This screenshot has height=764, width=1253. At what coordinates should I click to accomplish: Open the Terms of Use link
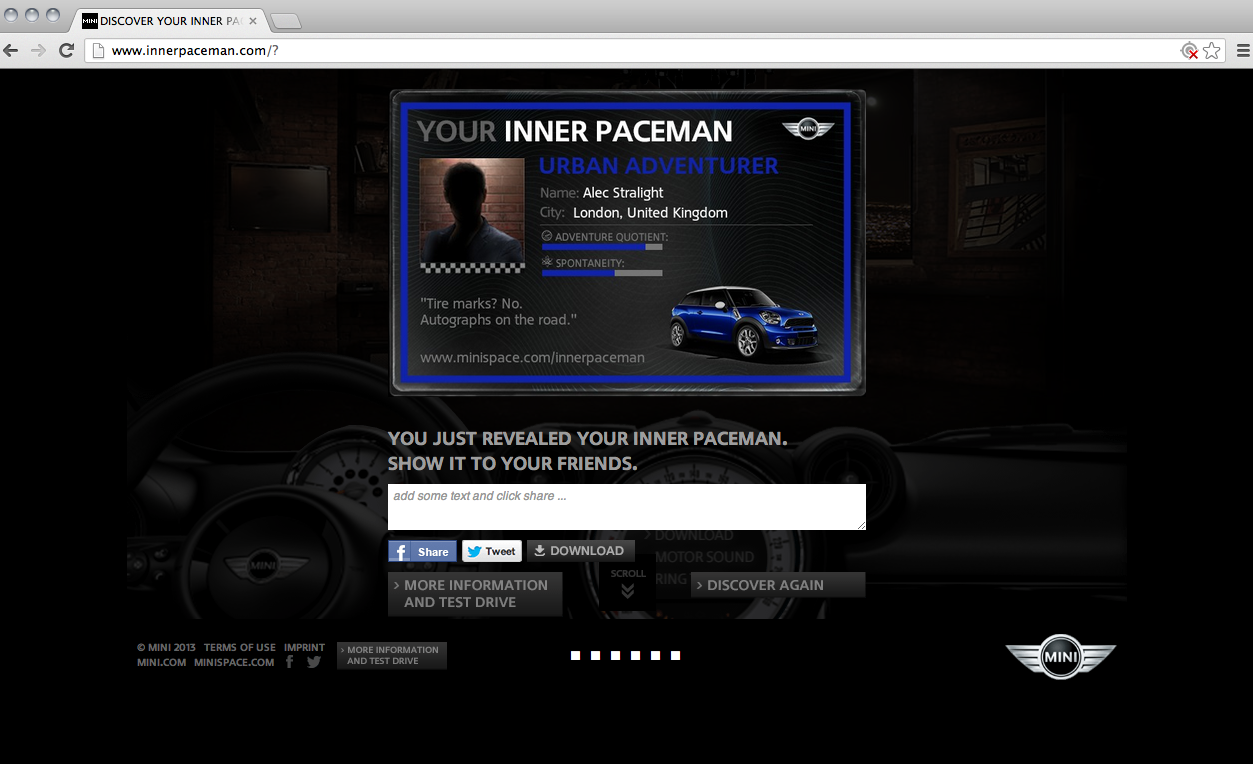click(x=240, y=647)
